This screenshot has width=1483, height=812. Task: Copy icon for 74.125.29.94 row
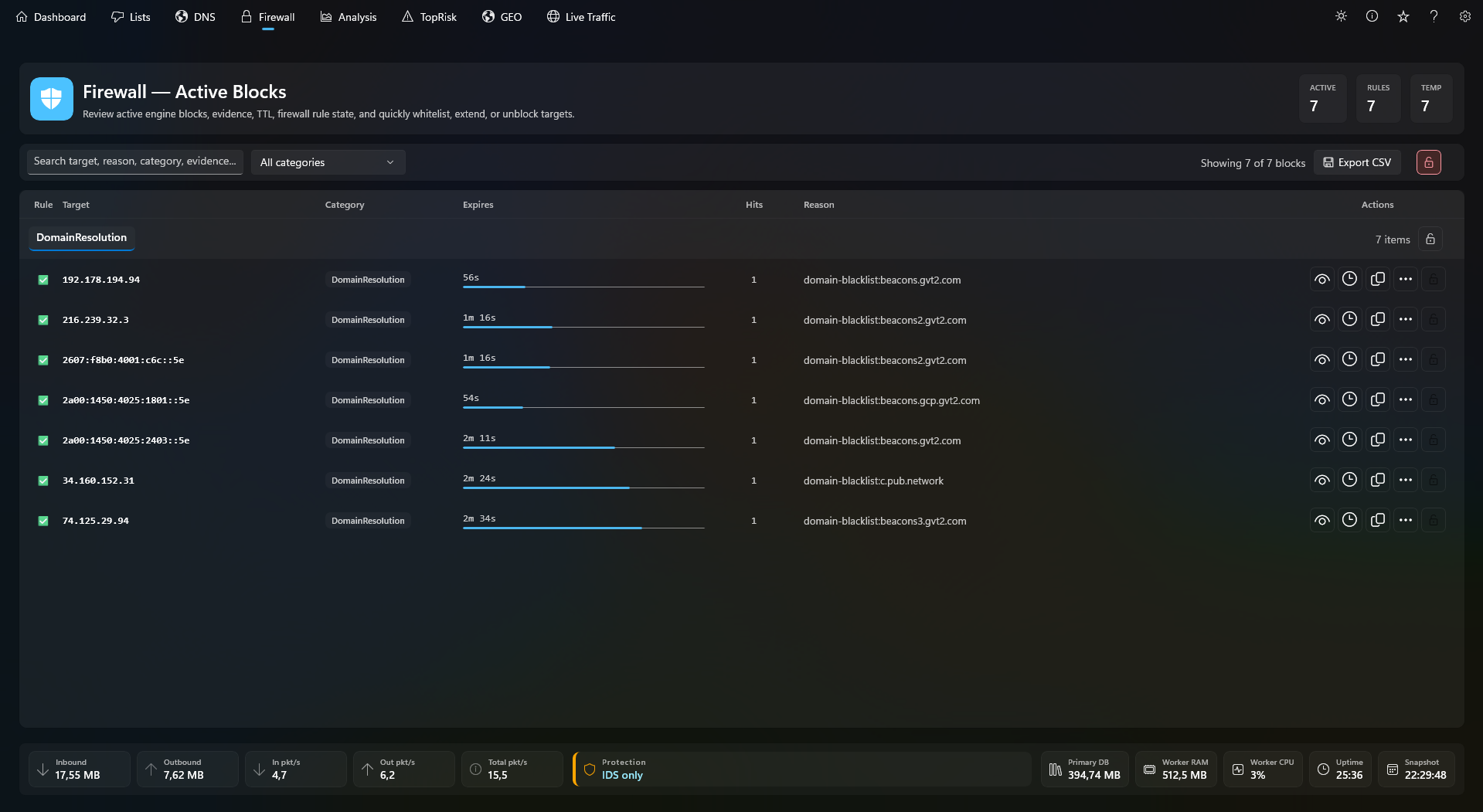coord(1378,520)
